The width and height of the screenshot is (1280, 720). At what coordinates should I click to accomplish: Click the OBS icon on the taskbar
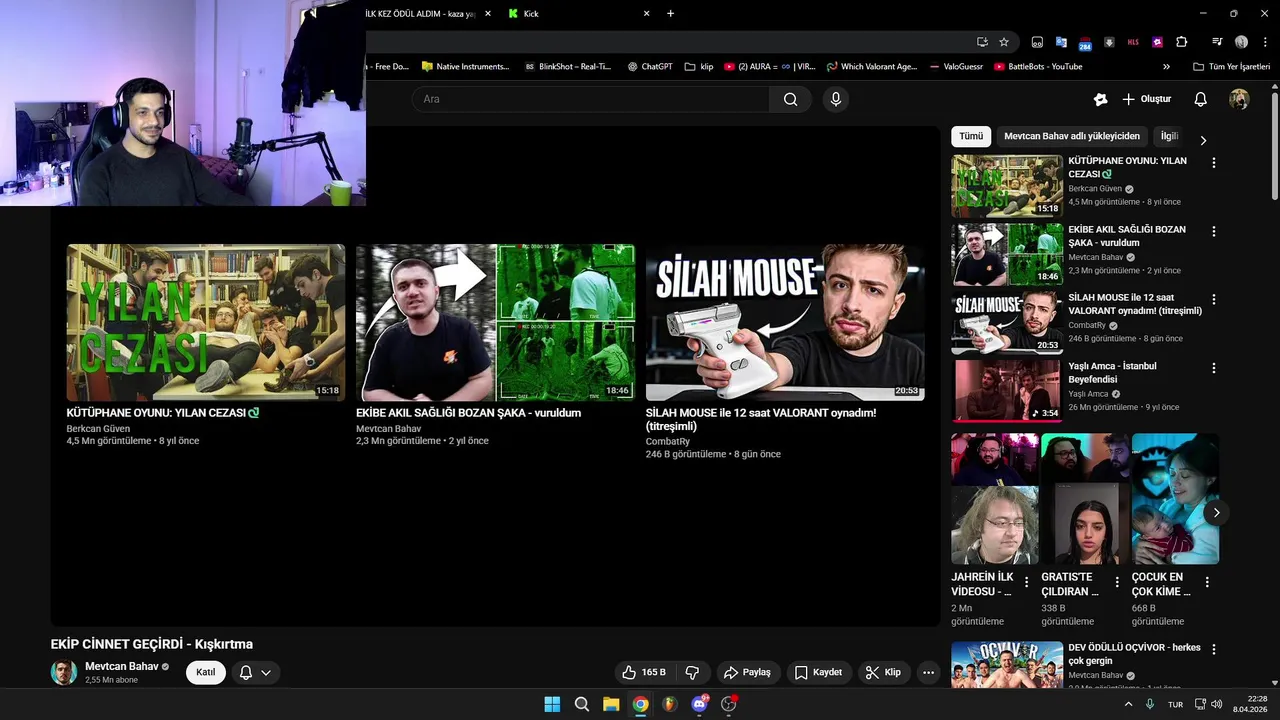[729, 704]
